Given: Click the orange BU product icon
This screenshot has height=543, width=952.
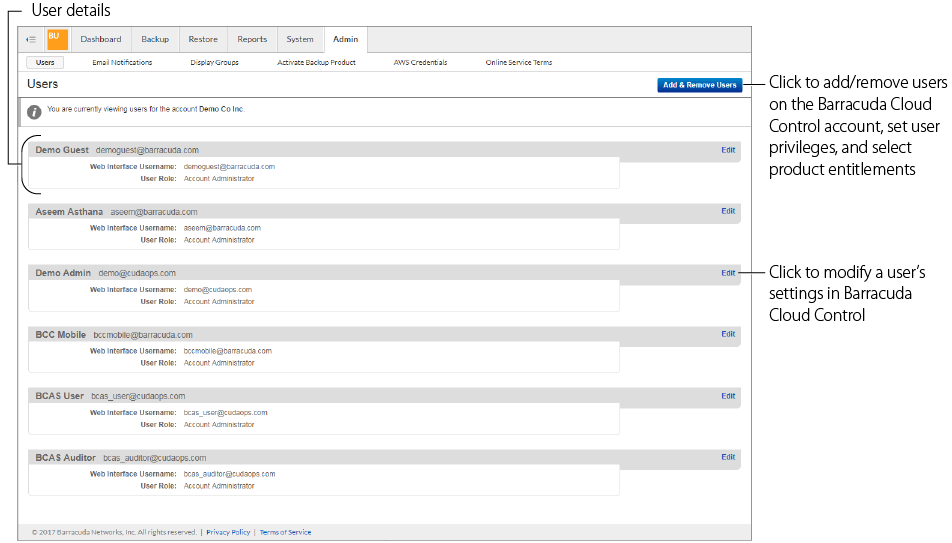Looking at the screenshot, I should [56, 39].
